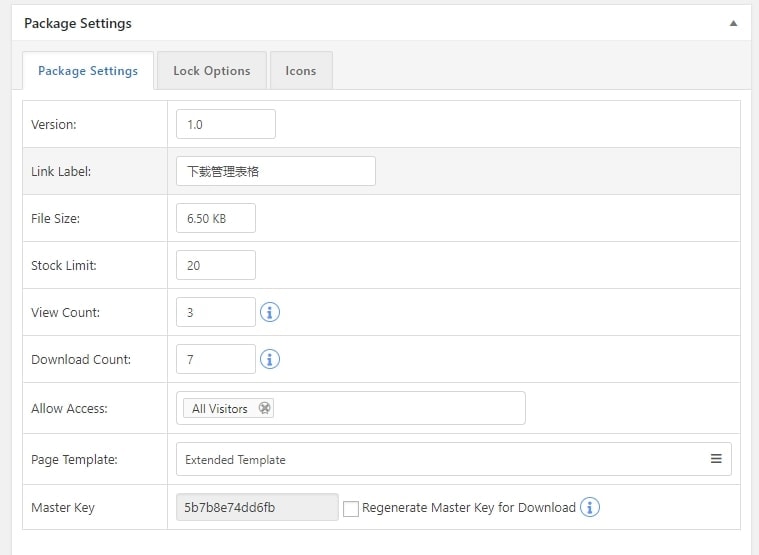Image resolution: width=759 pixels, height=555 pixels.
Task: Select the Stock Limit field
Action: 215,265
